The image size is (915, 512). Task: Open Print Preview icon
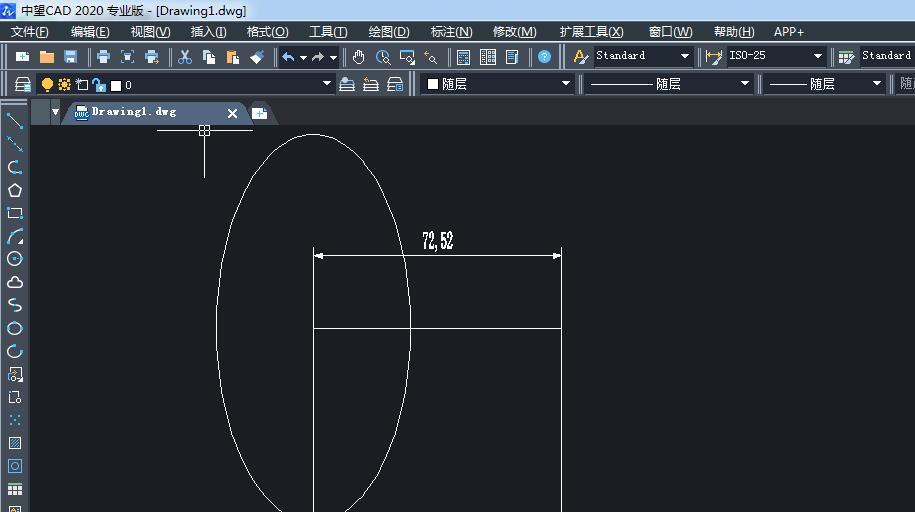click(x=127, y=57)
